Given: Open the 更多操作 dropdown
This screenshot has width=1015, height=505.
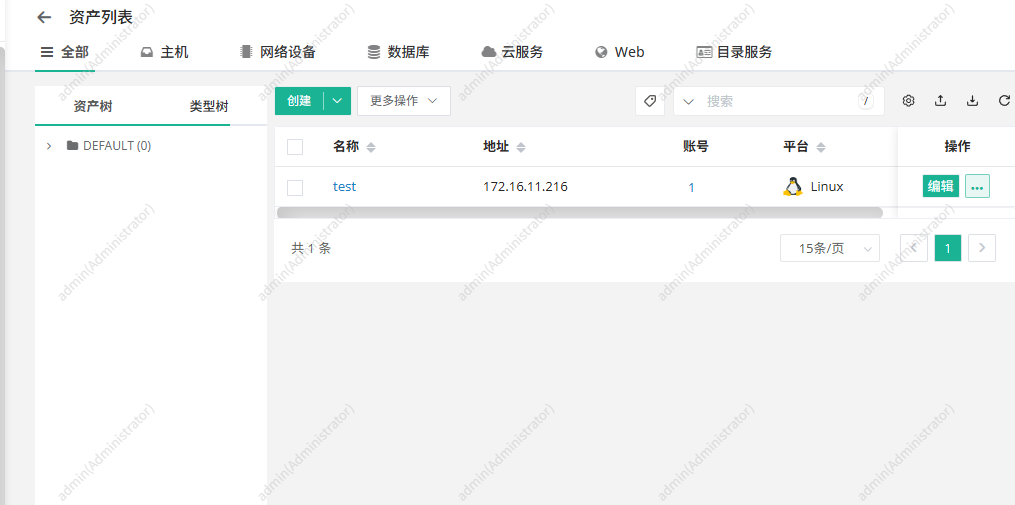Looking at the screenshot, I should point(404,101).
